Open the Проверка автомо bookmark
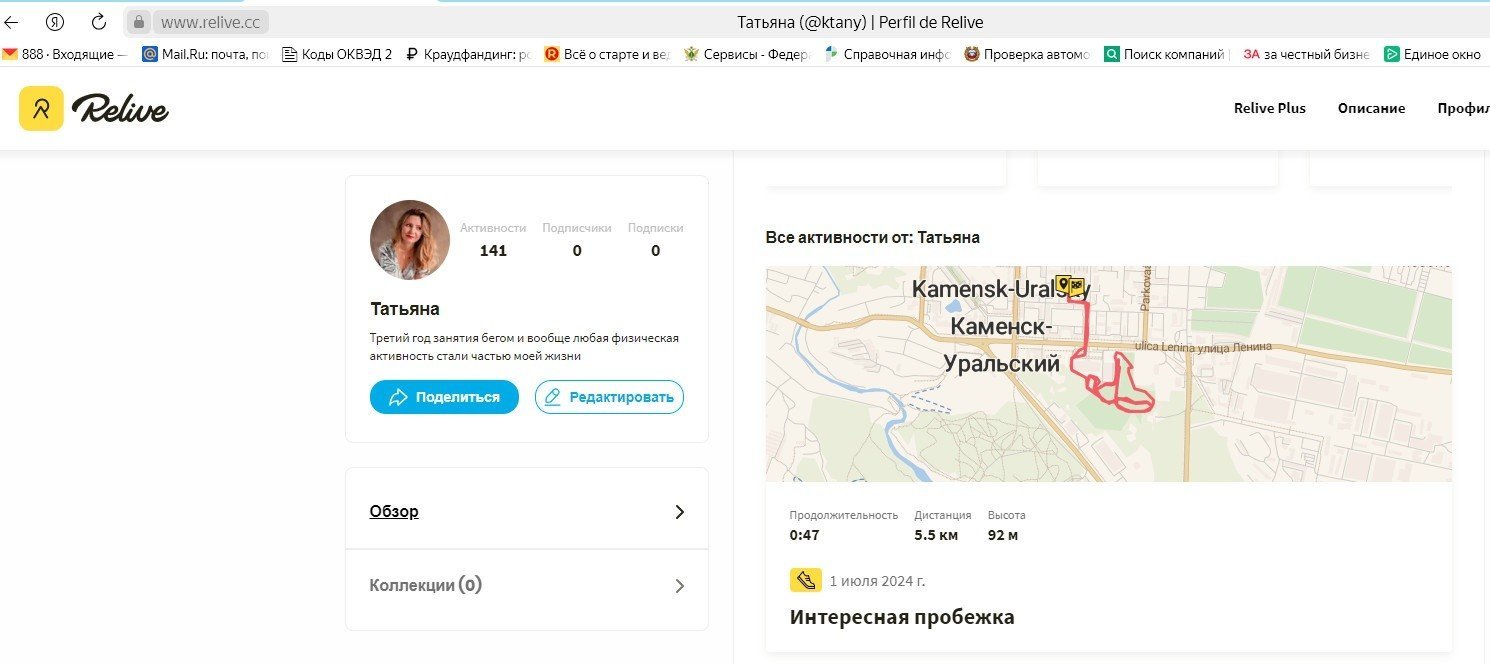This screenshot has height=664, width=1490. (x=1026, y=55)
